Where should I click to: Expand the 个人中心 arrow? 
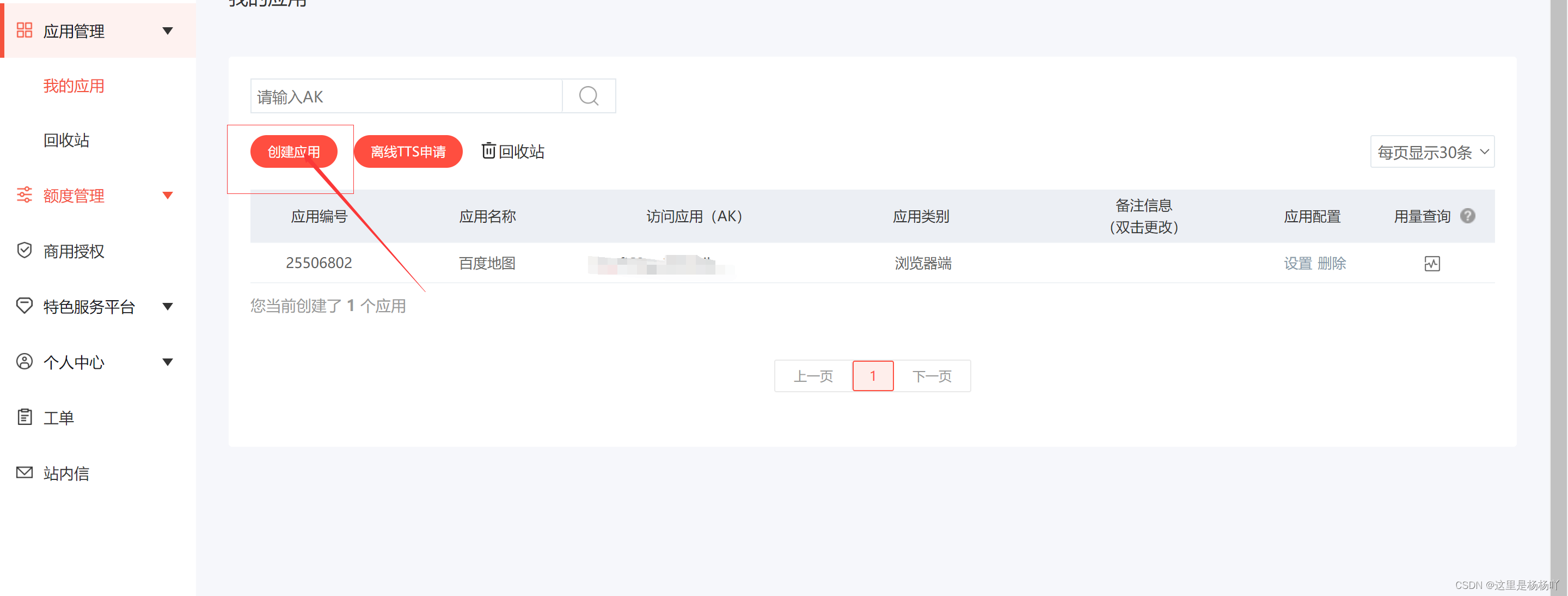click(x=167, y=362)
